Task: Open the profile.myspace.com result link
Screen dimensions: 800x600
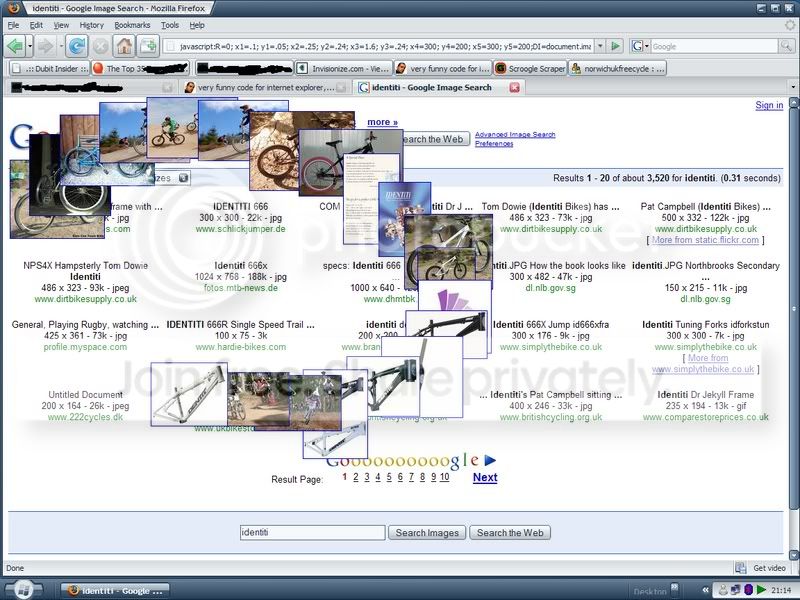Action: click(85, 347)
